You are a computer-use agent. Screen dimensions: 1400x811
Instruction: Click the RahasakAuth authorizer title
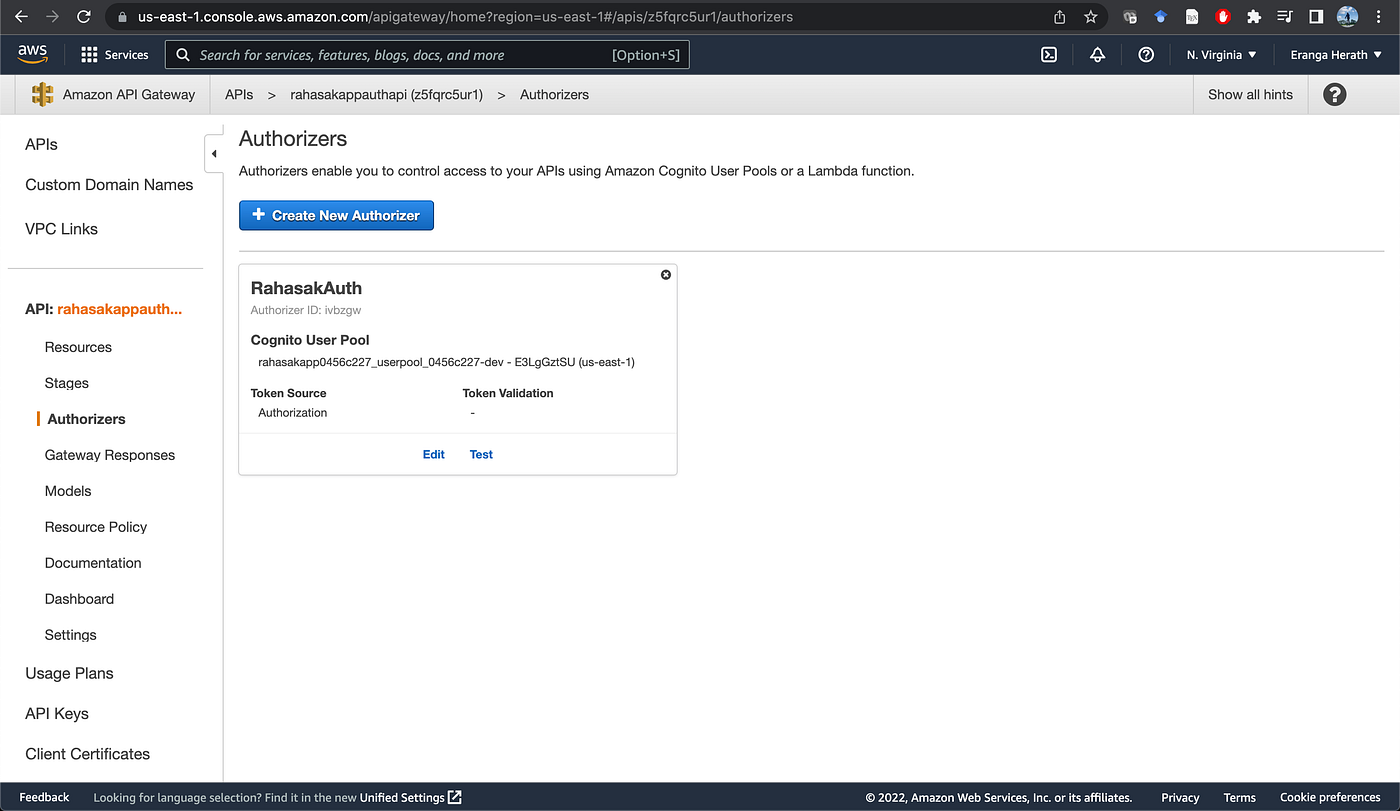(x=306, y=288)
